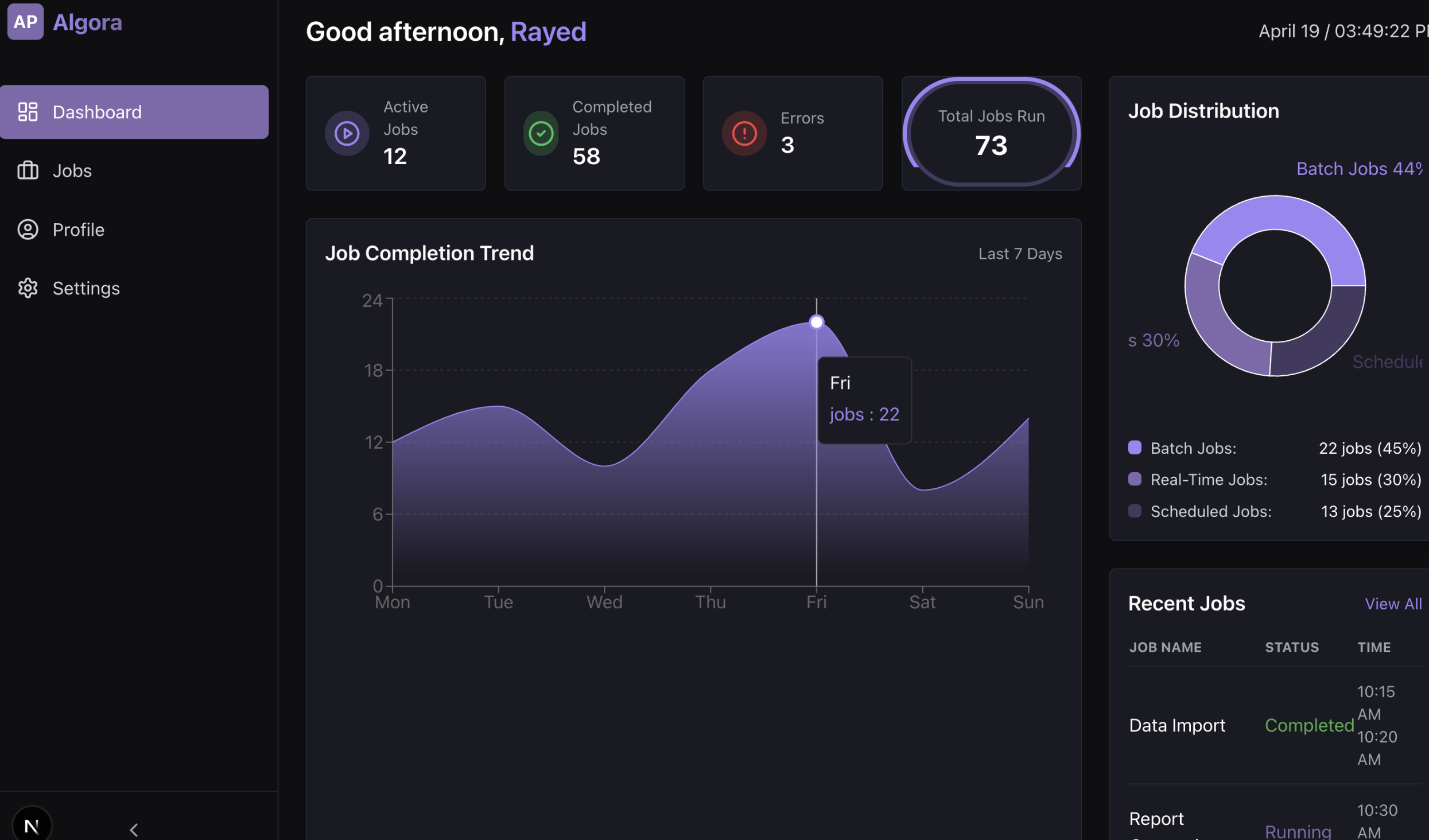Click the Settings gear icon

(x=28, y=288)
